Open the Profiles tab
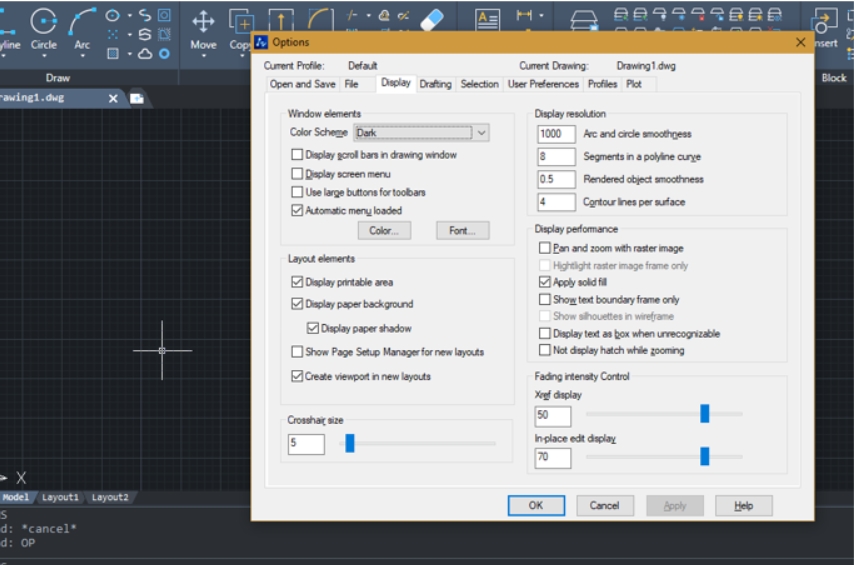Image resolution: width=854 pixels, height=565 pixels. (602, 84)
